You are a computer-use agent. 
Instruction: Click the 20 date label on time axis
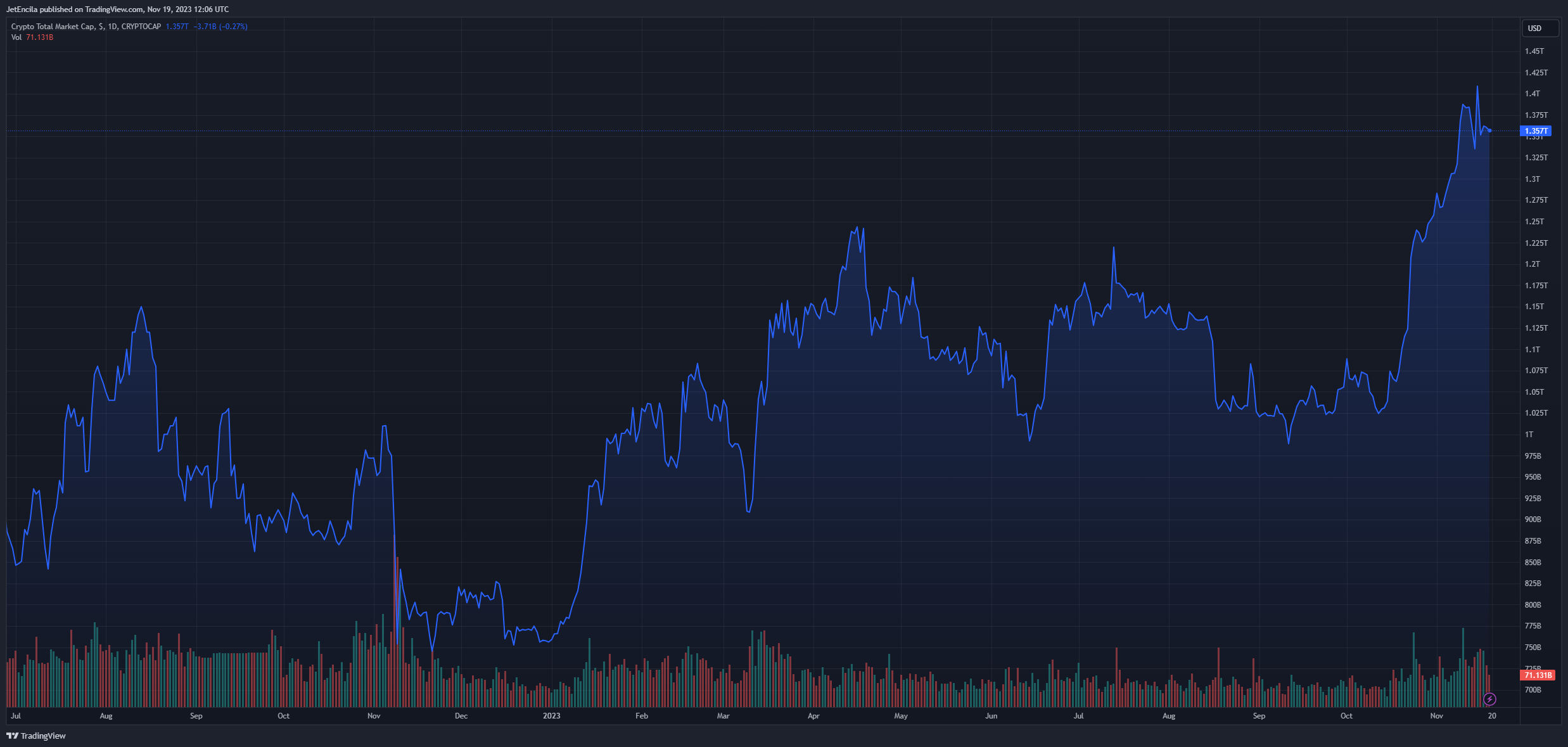click(x=1492, y=716)
